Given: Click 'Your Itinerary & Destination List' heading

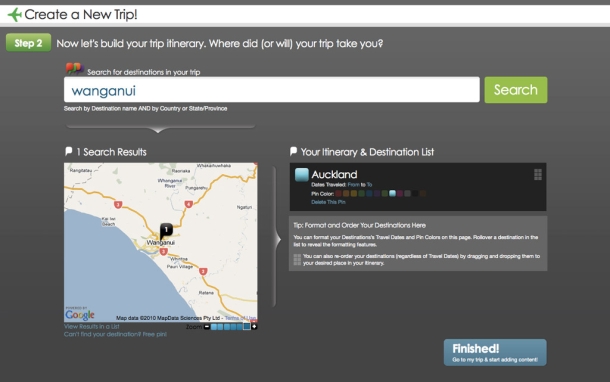Looking at the screenshot, I should 367,152.
